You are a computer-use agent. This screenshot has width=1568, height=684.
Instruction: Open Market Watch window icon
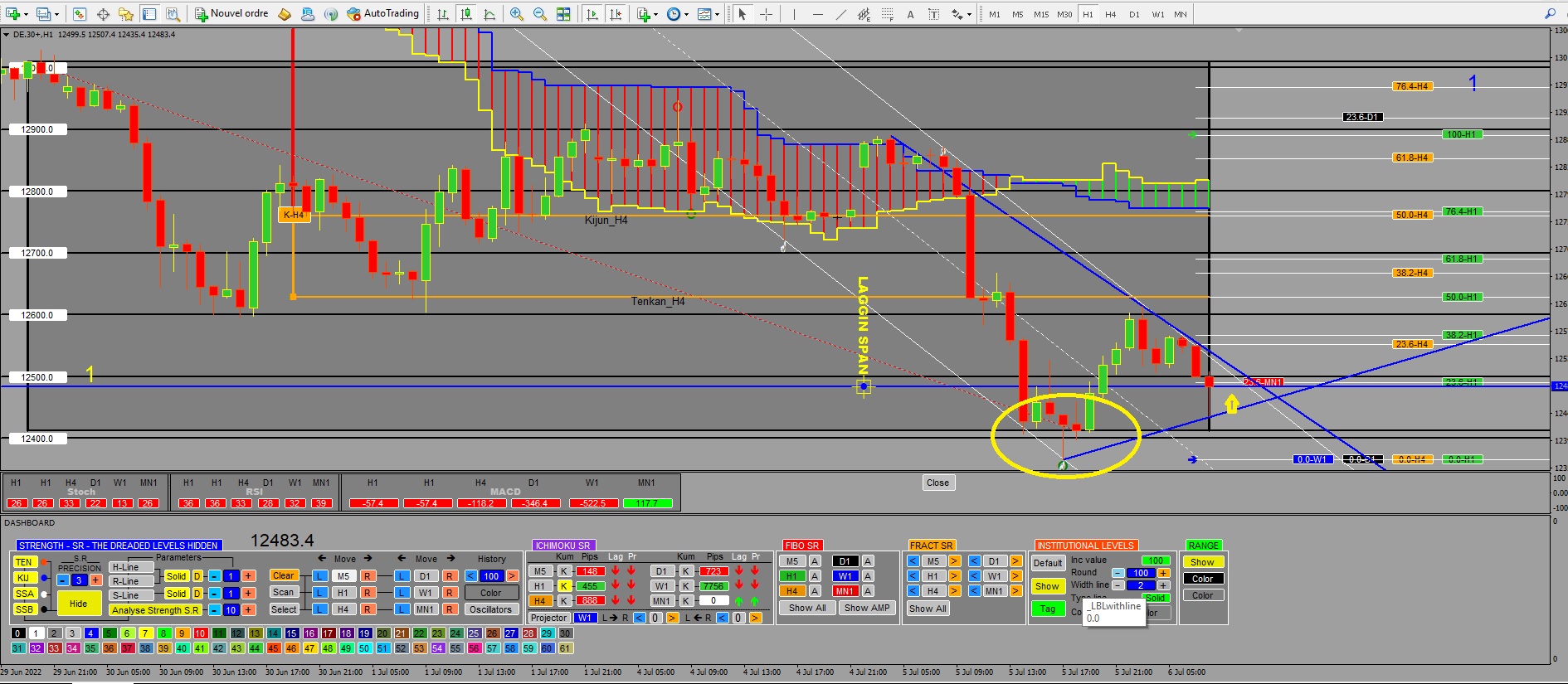[x=80, y=14]
